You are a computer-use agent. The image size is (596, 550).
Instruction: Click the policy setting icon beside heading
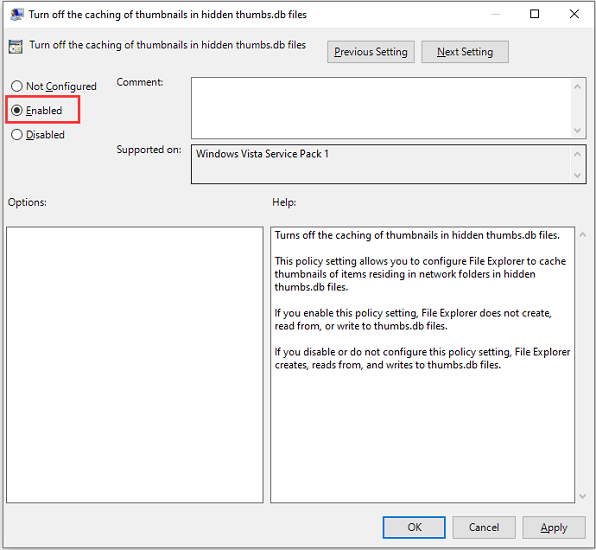pos(16,46)
